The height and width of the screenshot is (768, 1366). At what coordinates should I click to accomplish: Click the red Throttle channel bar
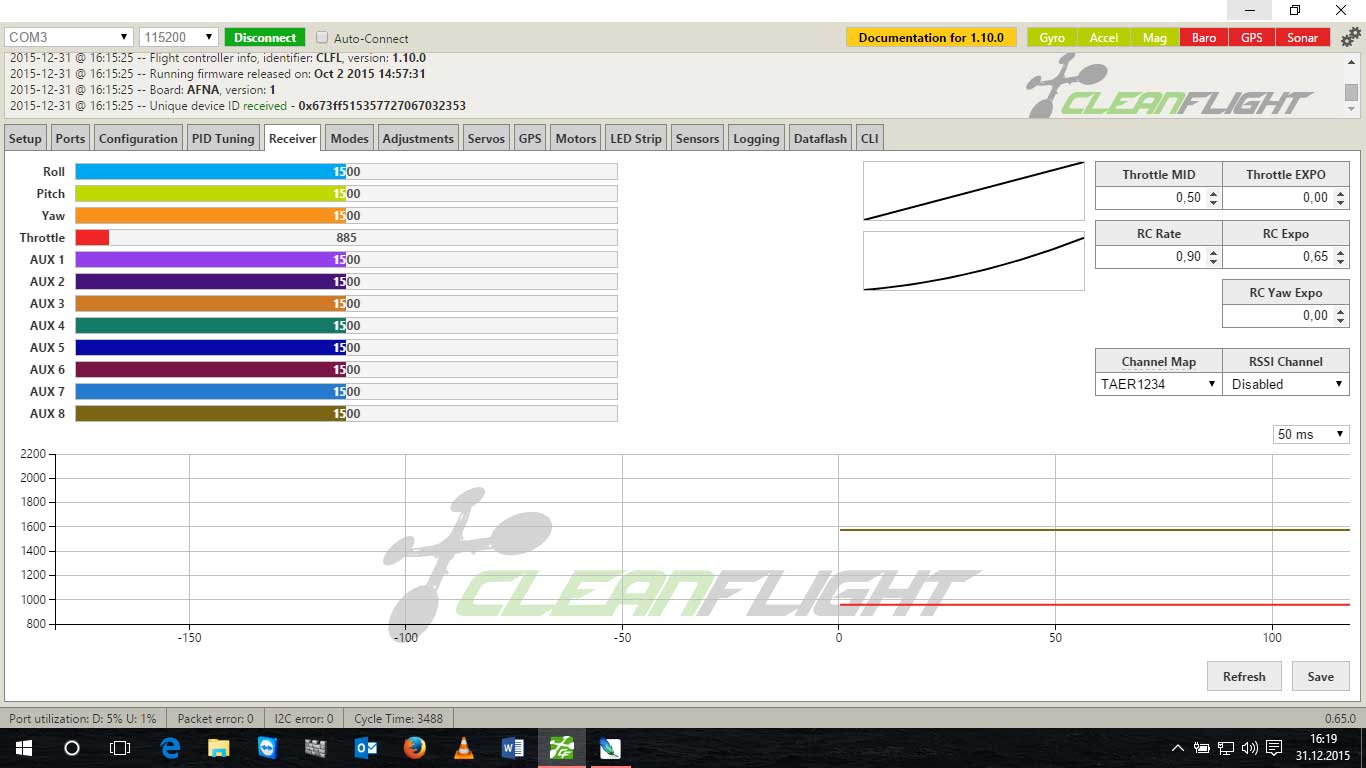click(92, 238)
